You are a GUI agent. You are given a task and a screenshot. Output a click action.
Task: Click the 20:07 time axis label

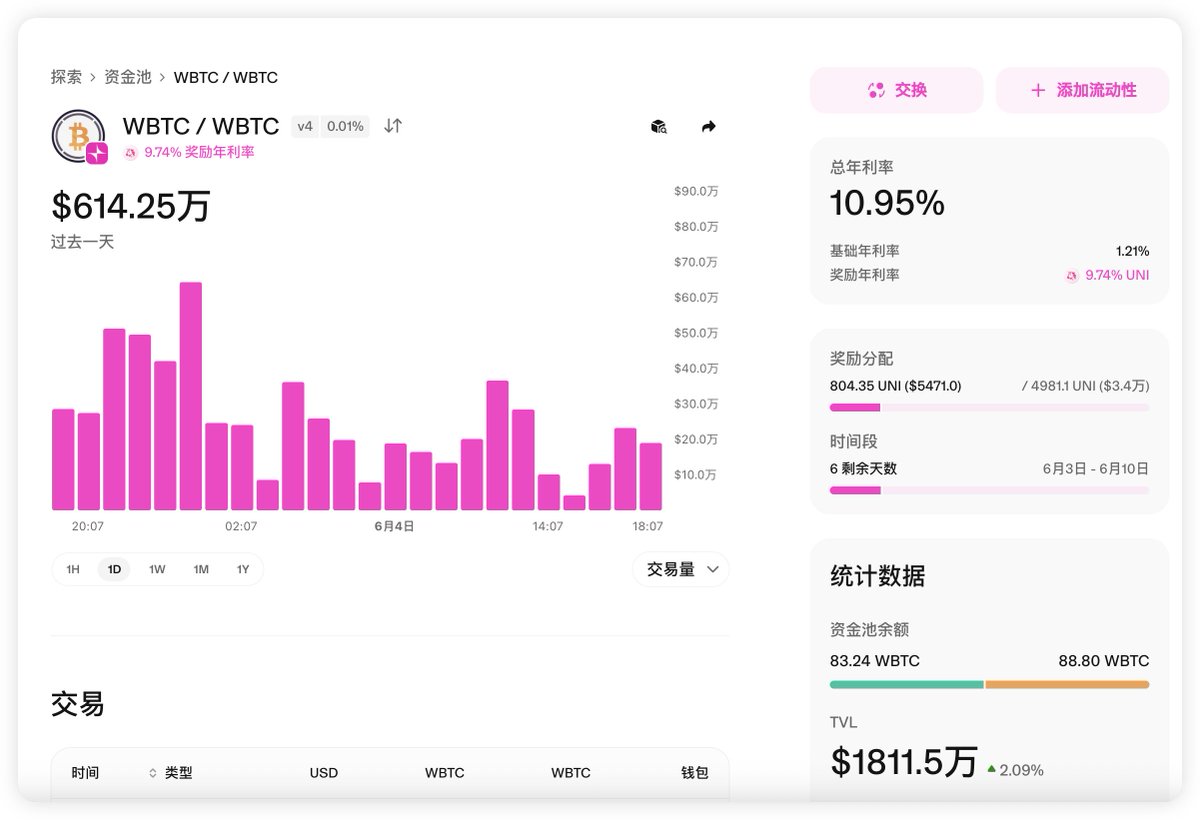(88, 526)
